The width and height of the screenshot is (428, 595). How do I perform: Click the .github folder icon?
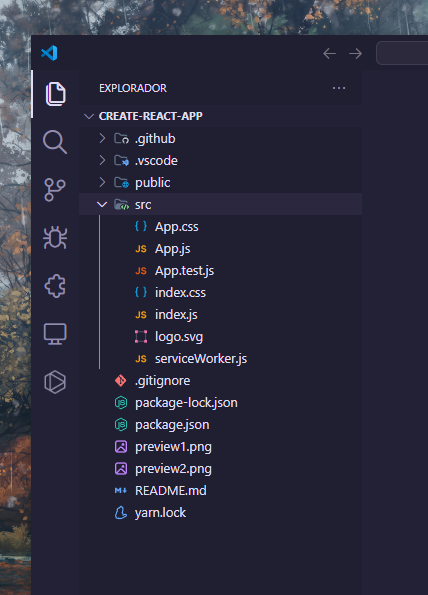pos(121,139)
